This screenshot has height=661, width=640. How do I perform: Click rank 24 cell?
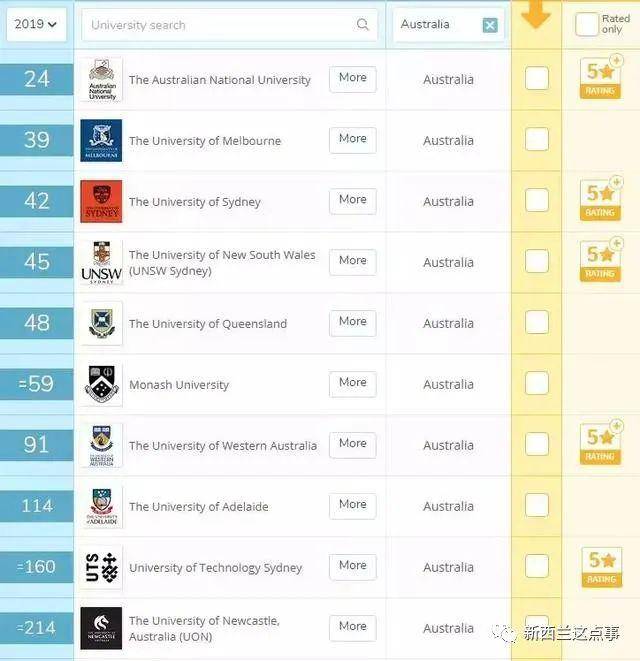[x=37, y=79]
